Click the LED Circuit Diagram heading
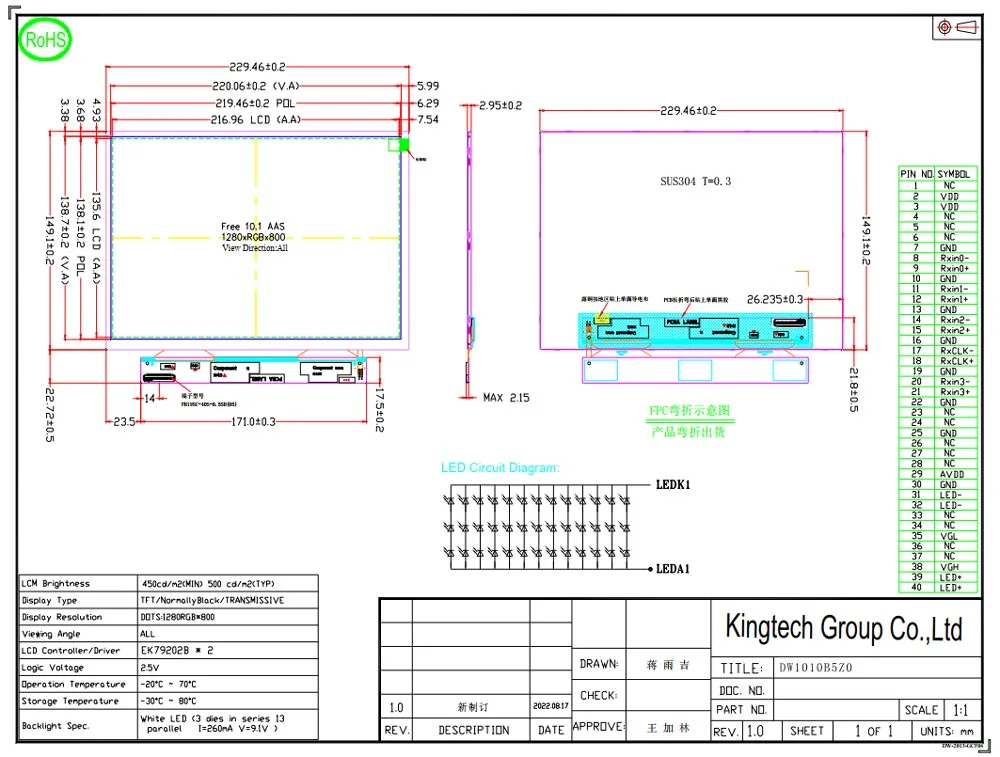The height and width of the screenshot is (757, 1000). [500, 468]
